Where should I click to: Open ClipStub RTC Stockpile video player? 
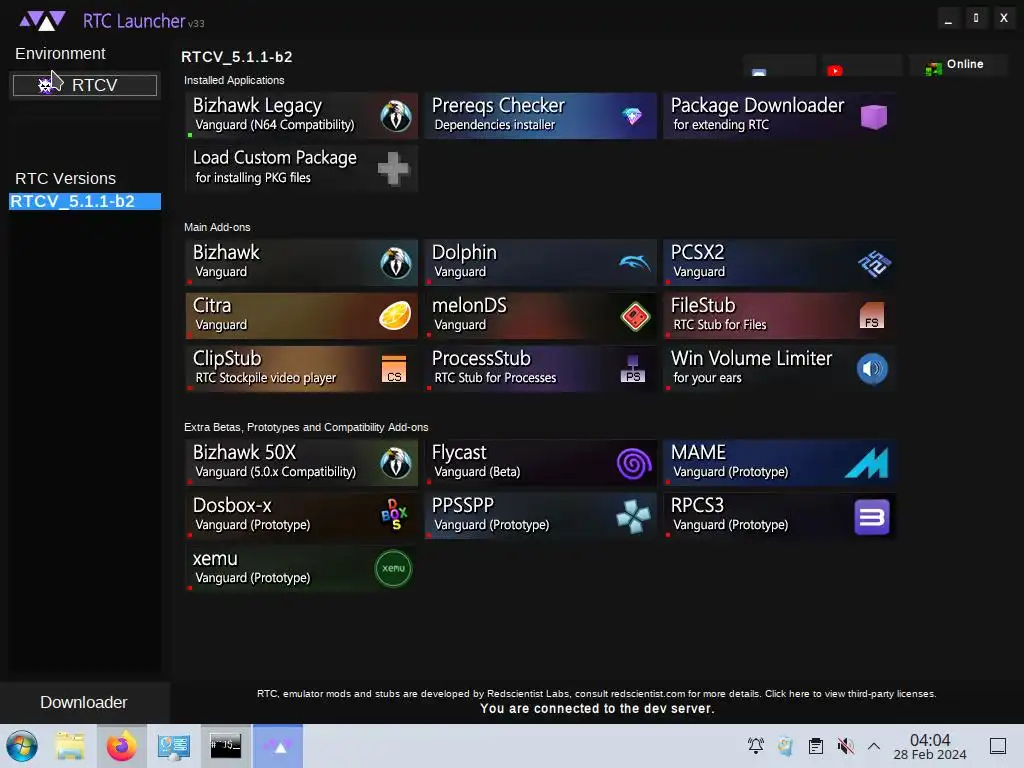301,368
